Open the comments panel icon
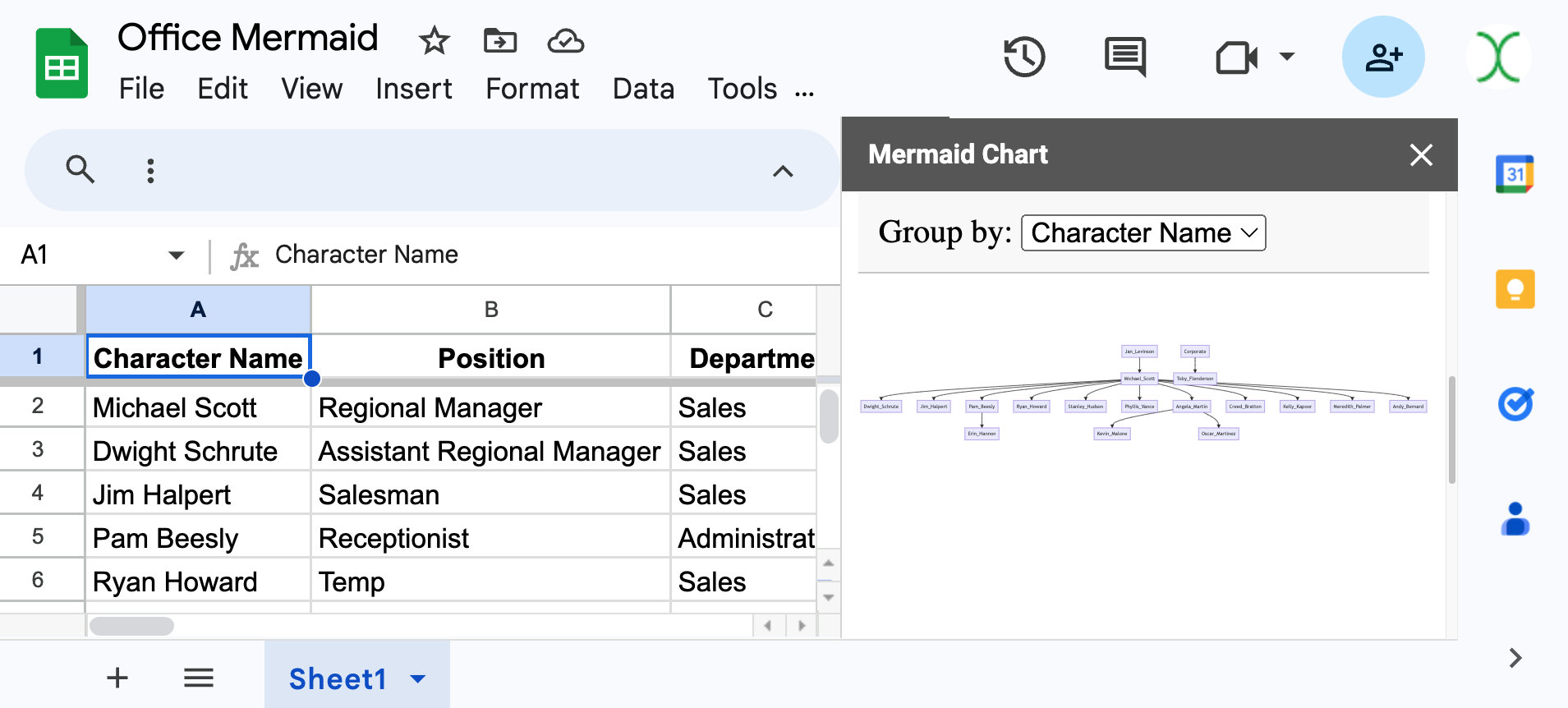The image size is (1568, 708). pos(1124,57)
